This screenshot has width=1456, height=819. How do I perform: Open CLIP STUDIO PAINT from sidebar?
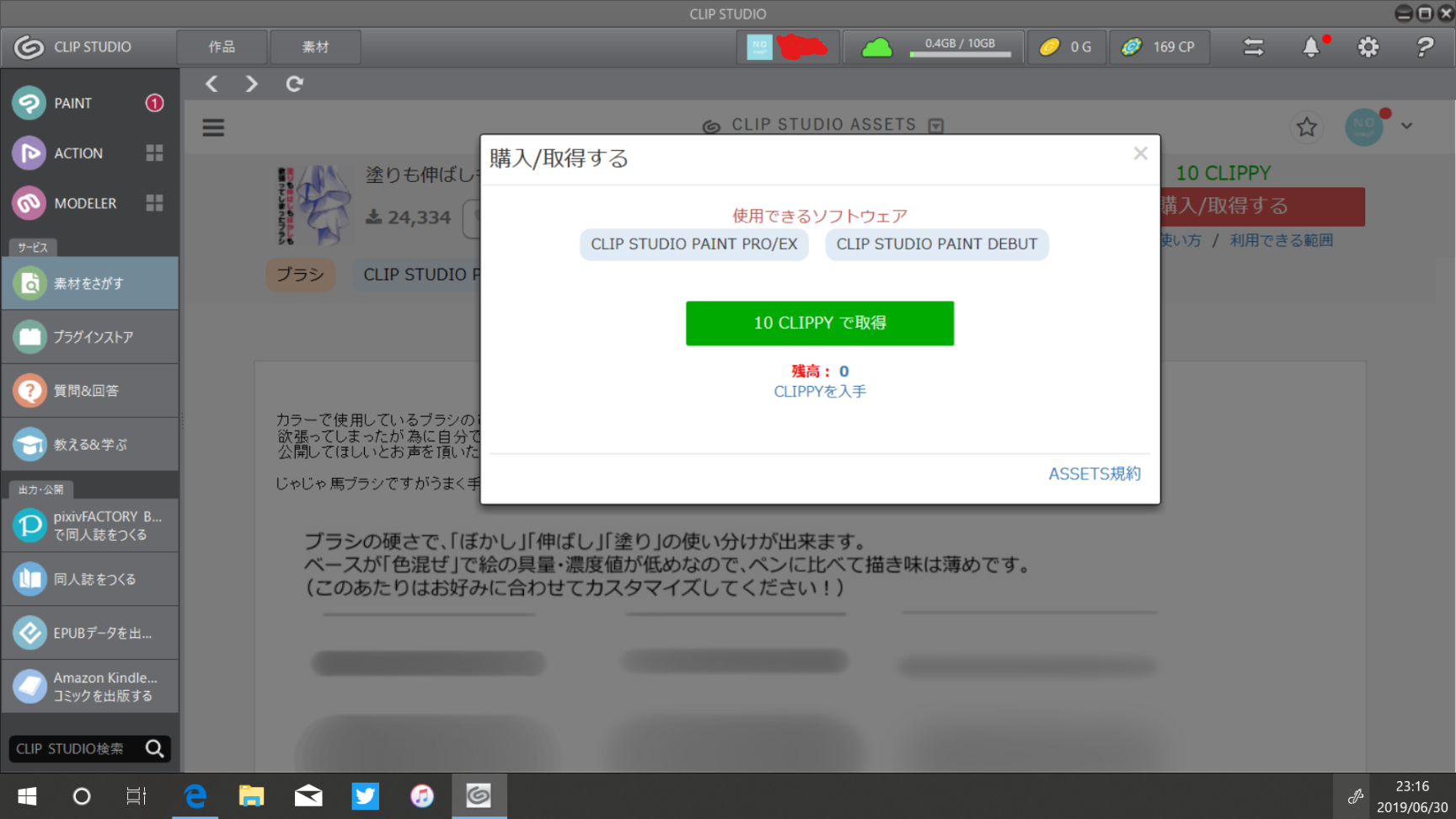(89, 103)
